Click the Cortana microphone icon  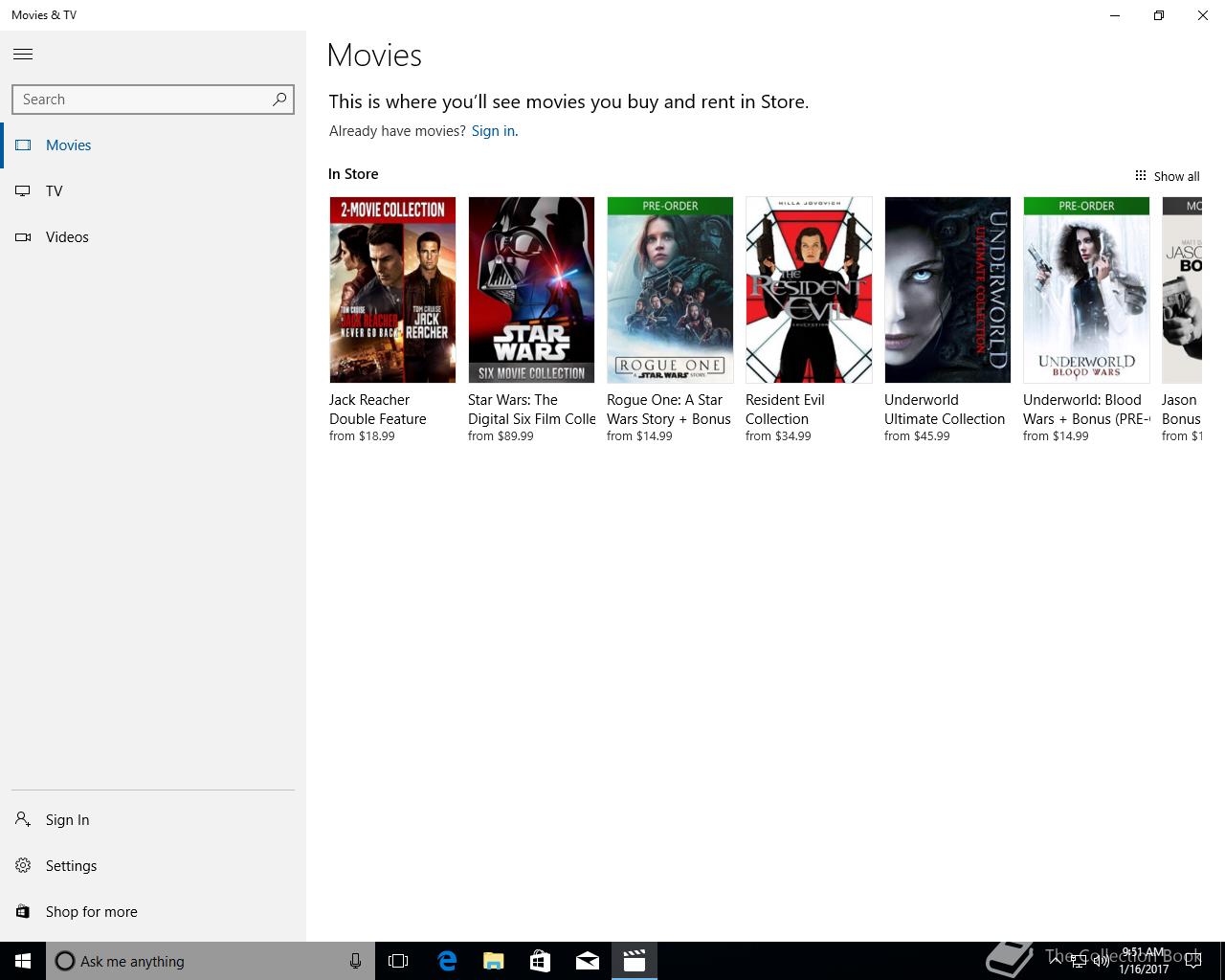[355, 961]
